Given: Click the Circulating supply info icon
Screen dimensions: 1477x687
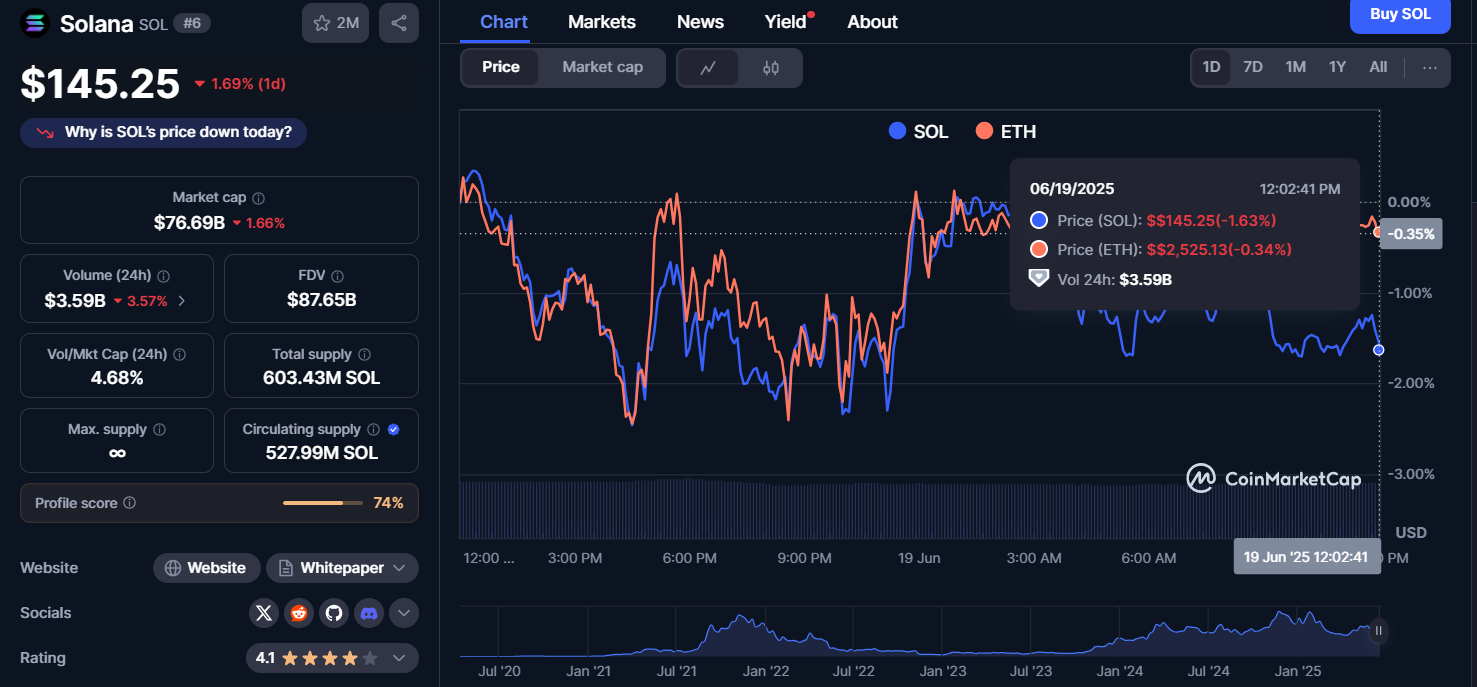Looking at the screenshot, I should (373, 429).
